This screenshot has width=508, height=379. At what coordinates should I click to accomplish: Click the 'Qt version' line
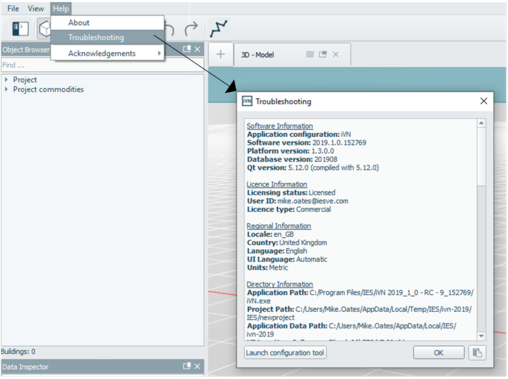coord(313,168)
